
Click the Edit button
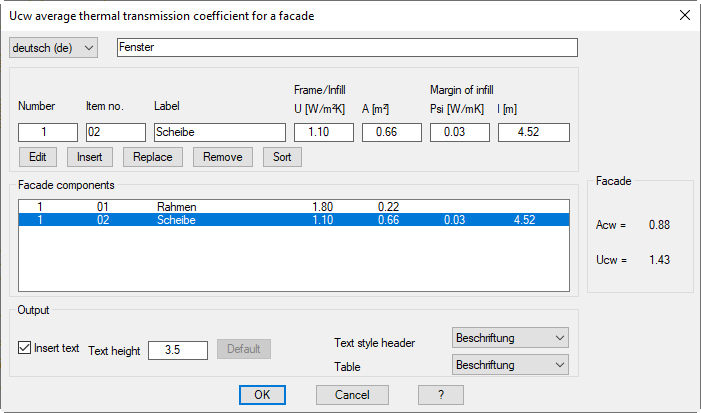pyautogui.click(x=38, y=157)
